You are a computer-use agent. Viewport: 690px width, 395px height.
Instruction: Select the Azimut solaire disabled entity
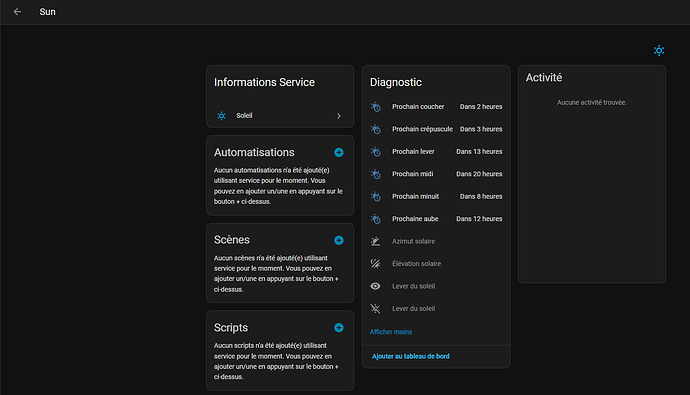(x=436, y=241)
